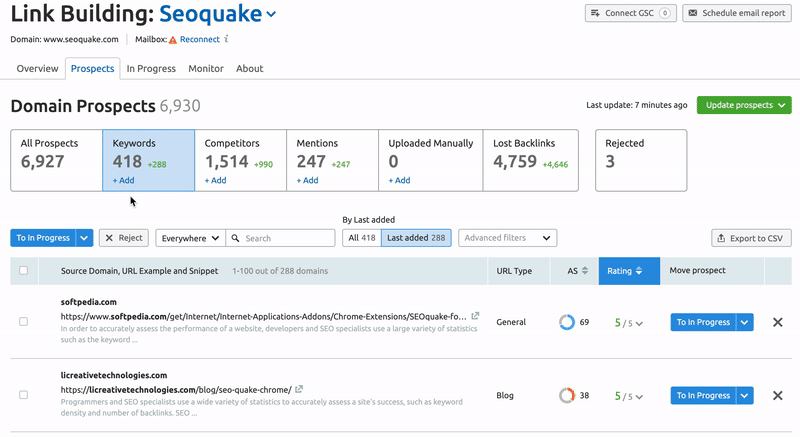The height and width of the screenshot is (437, 800).
Task: Click + Add under Competitors
Action: (x=215, y=180)
